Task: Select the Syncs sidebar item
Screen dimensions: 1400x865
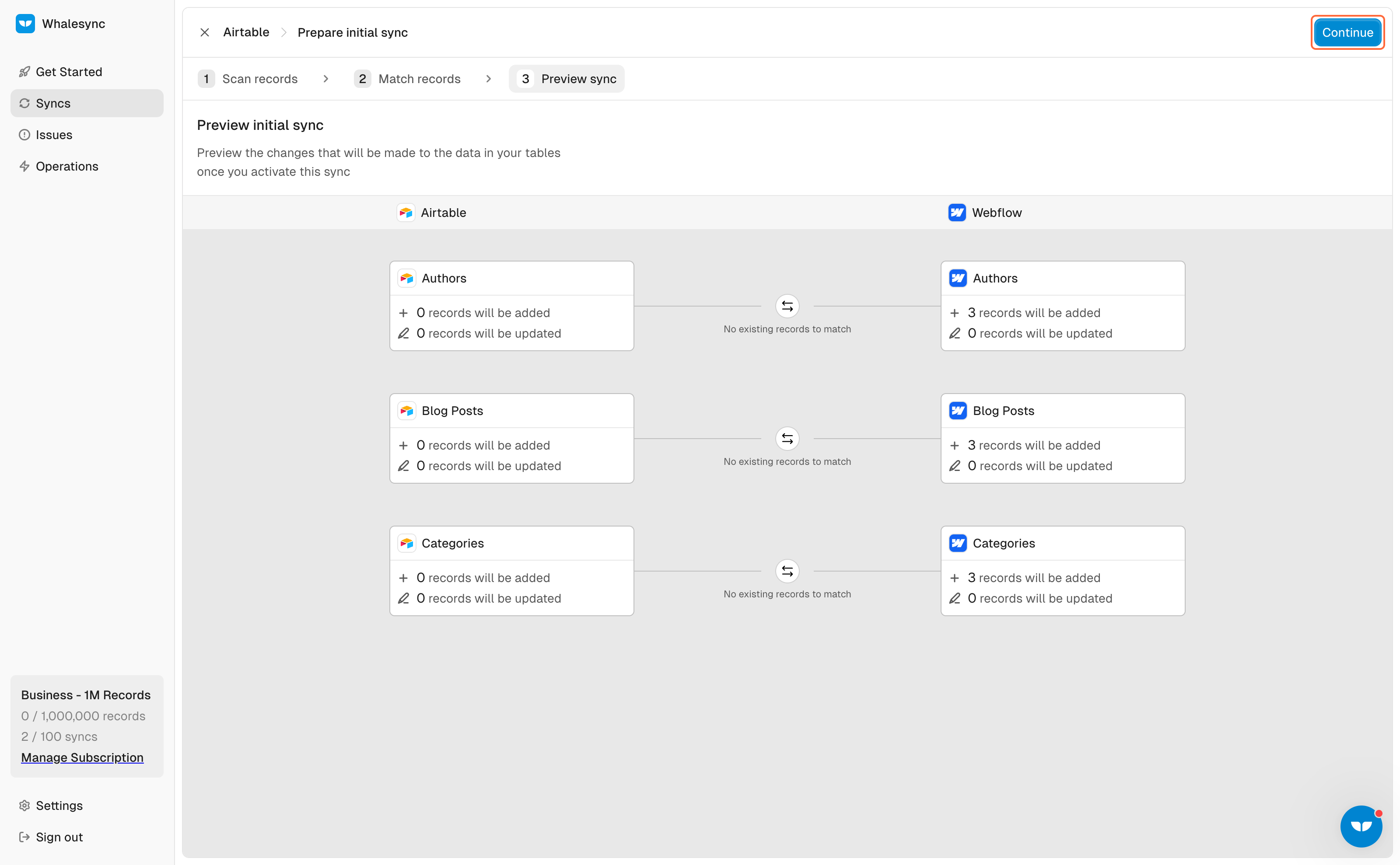Action: tap(87, 103)
